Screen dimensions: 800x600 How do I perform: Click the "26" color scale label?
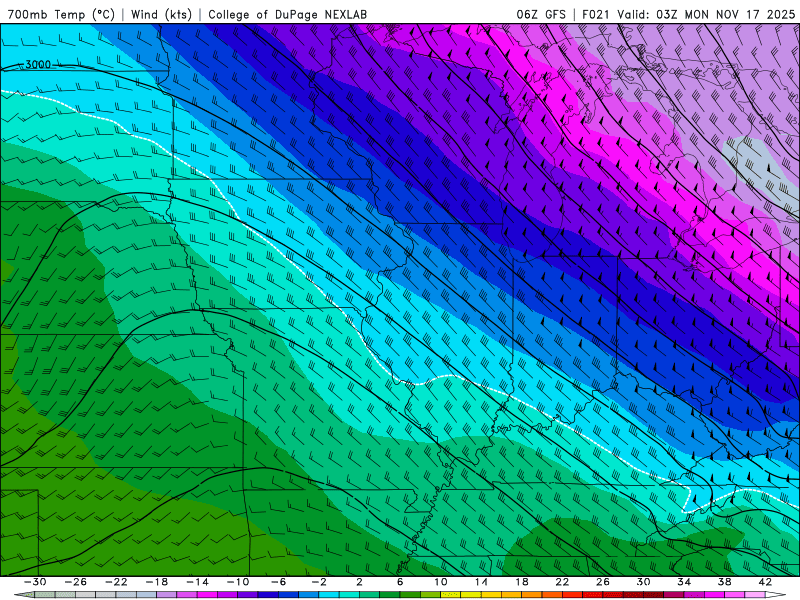pos(603,582)
